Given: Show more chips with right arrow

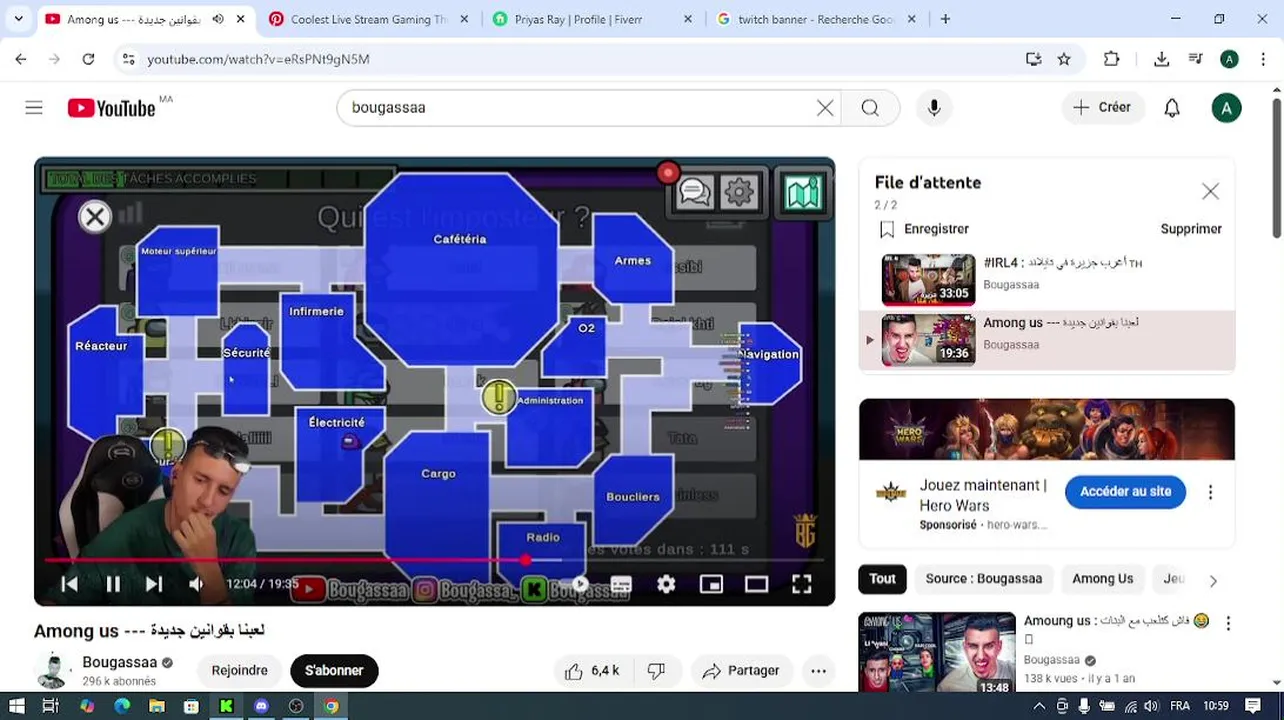Looking at the screenshot, I should 1213,580.
